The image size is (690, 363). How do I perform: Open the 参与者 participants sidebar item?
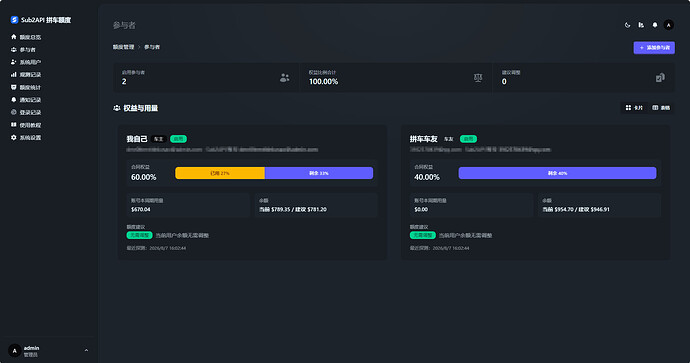tap(23, 50)
